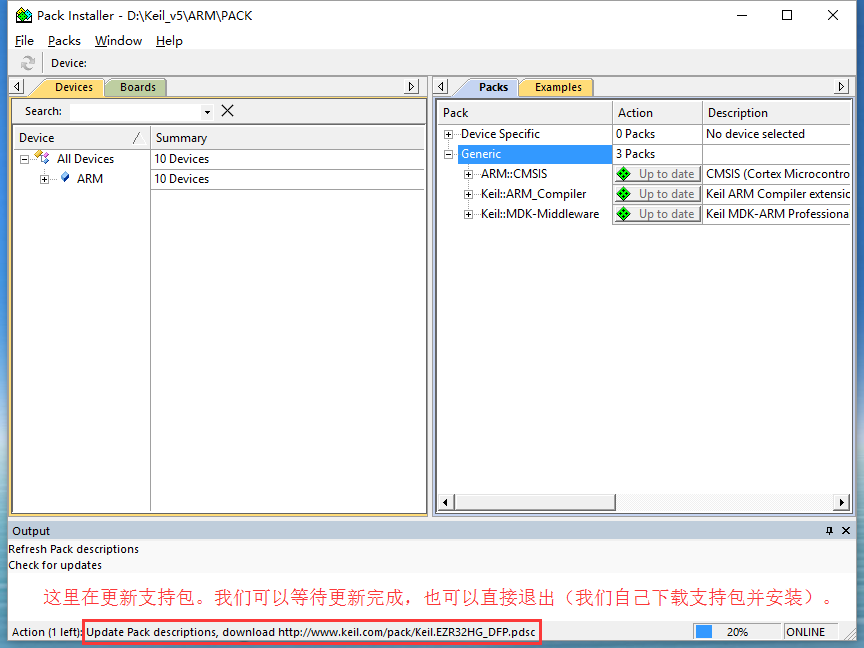Click the Update Pack descriptions status message

[311, 632]
